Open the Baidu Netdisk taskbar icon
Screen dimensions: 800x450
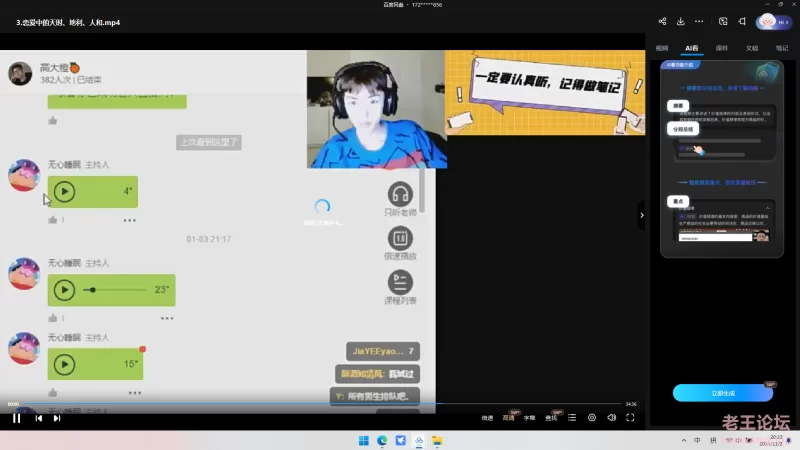[x=419, y=440]
